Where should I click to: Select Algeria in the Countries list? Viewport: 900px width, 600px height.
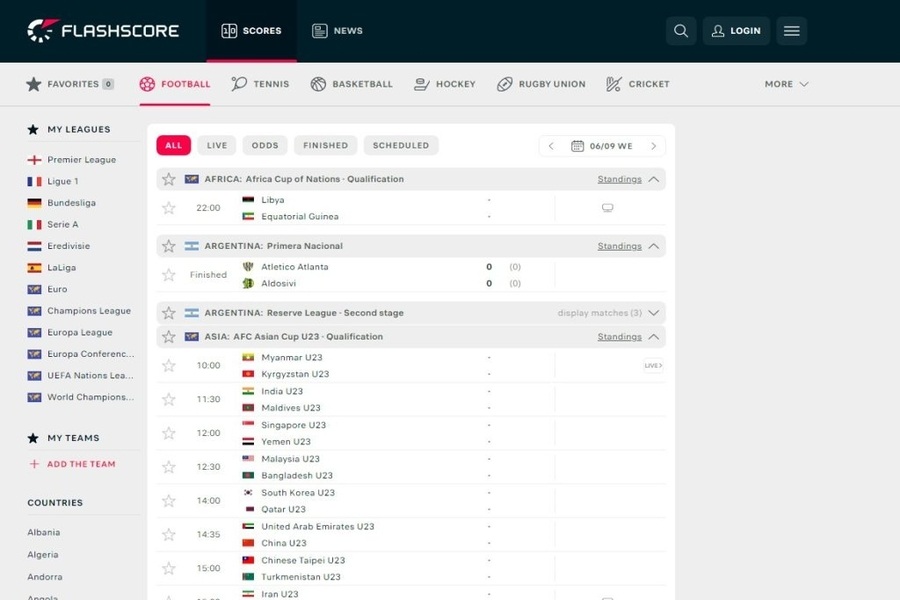coord(43,555)
